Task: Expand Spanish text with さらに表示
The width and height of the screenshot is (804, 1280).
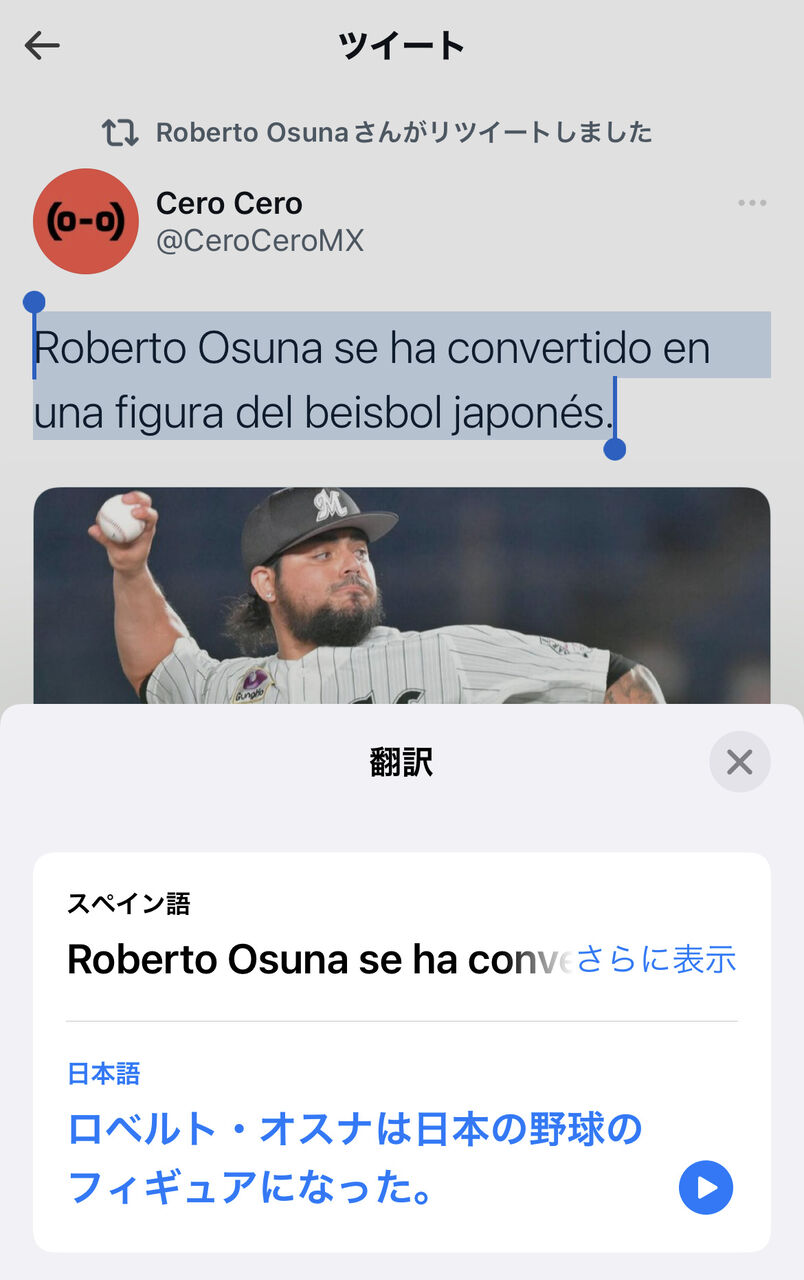Action: (657, 959)
